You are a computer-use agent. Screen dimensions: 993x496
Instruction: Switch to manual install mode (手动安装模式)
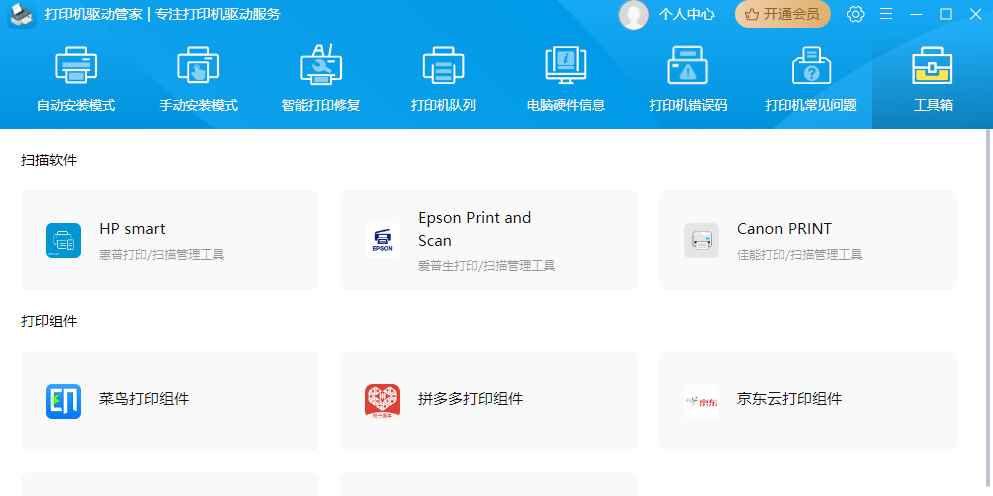point(198,79)
